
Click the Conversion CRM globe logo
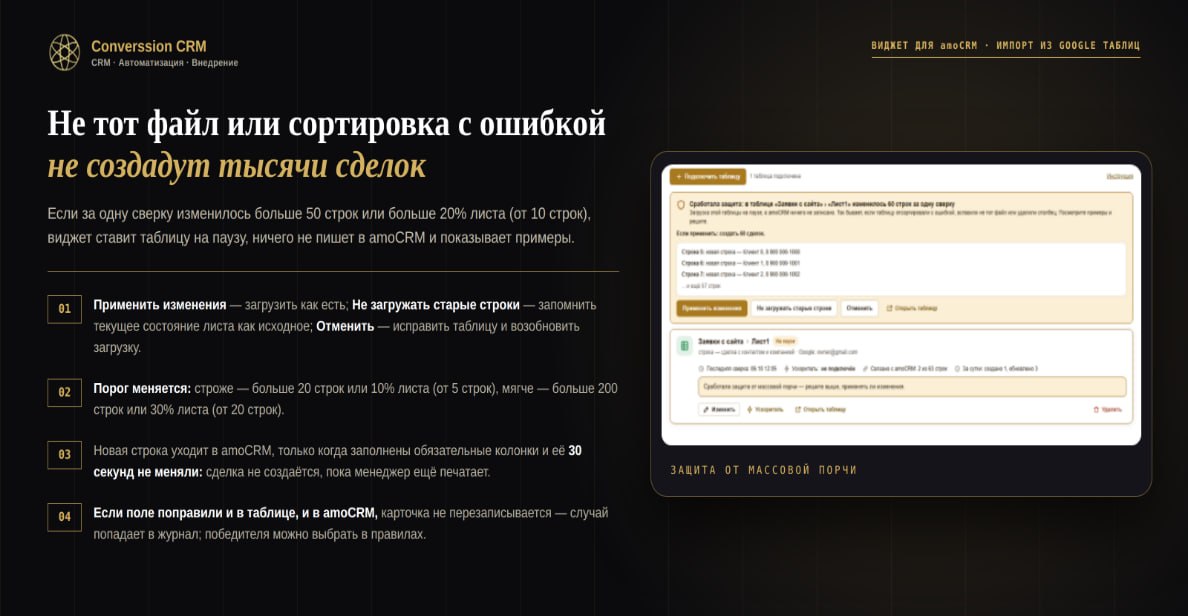(x=64, y=52)
